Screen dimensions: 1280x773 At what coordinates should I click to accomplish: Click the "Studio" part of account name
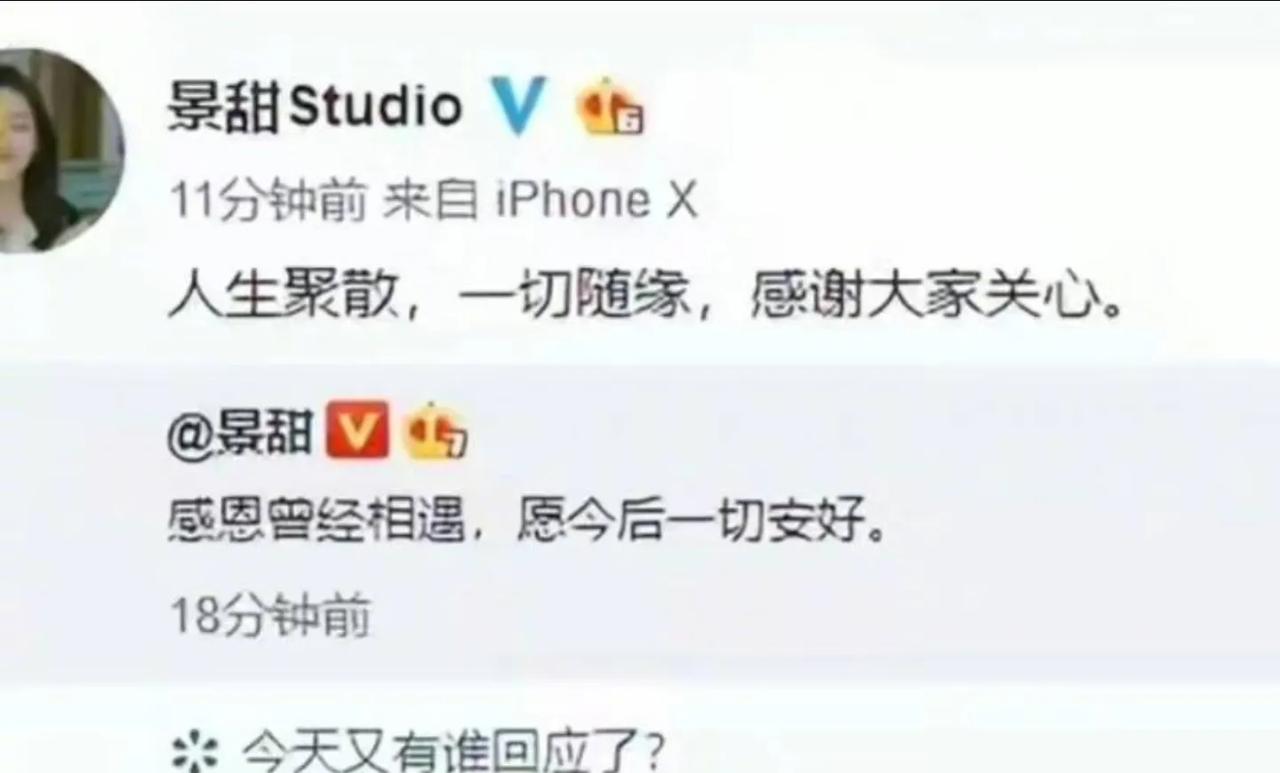376,106
